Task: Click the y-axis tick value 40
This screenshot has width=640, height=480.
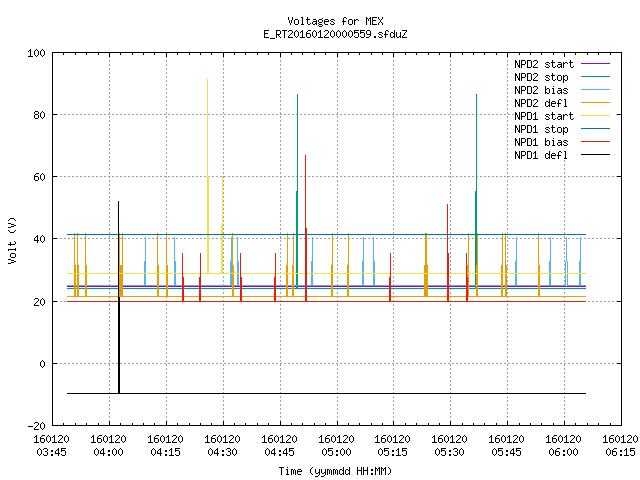Action: [39, 239]
